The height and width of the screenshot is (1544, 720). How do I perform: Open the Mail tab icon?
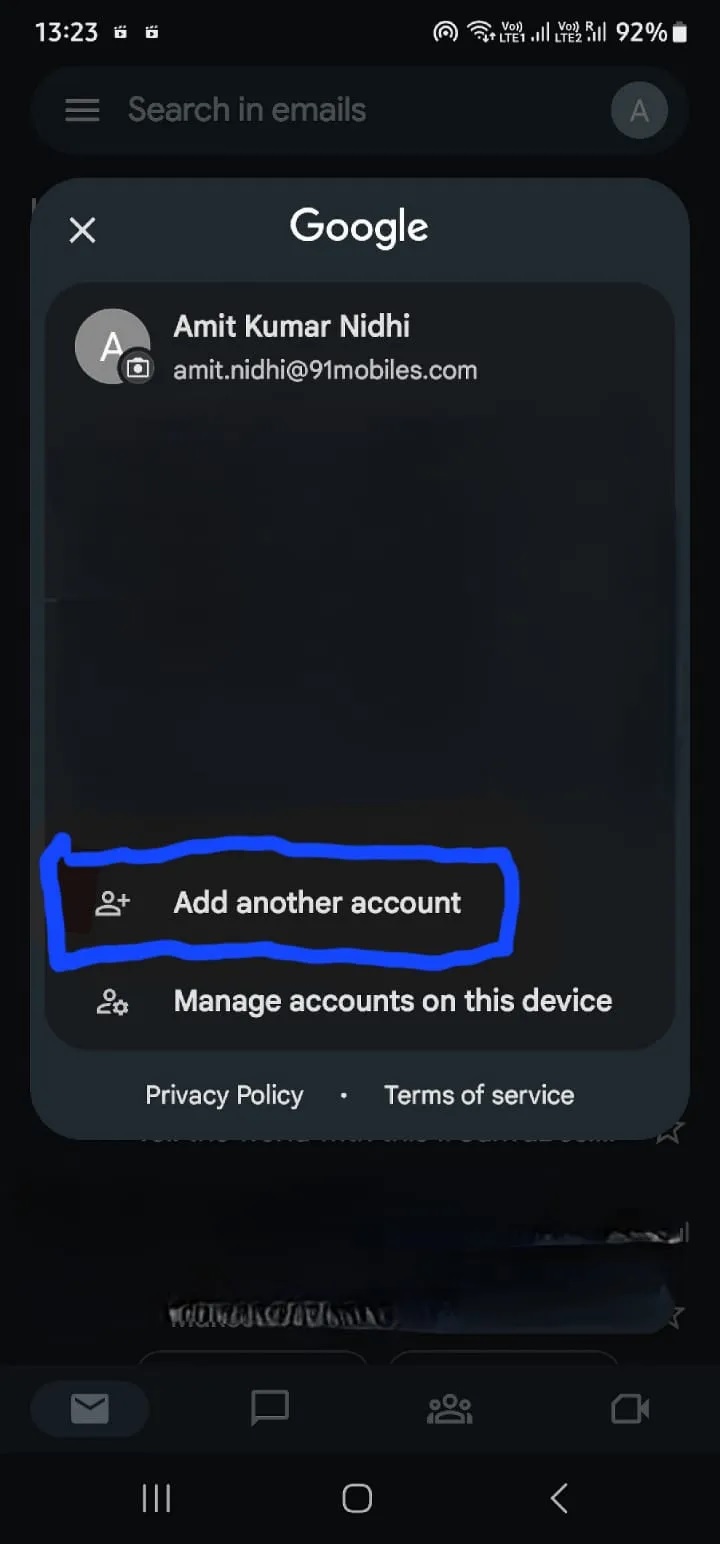click(x=90, y=1409)
